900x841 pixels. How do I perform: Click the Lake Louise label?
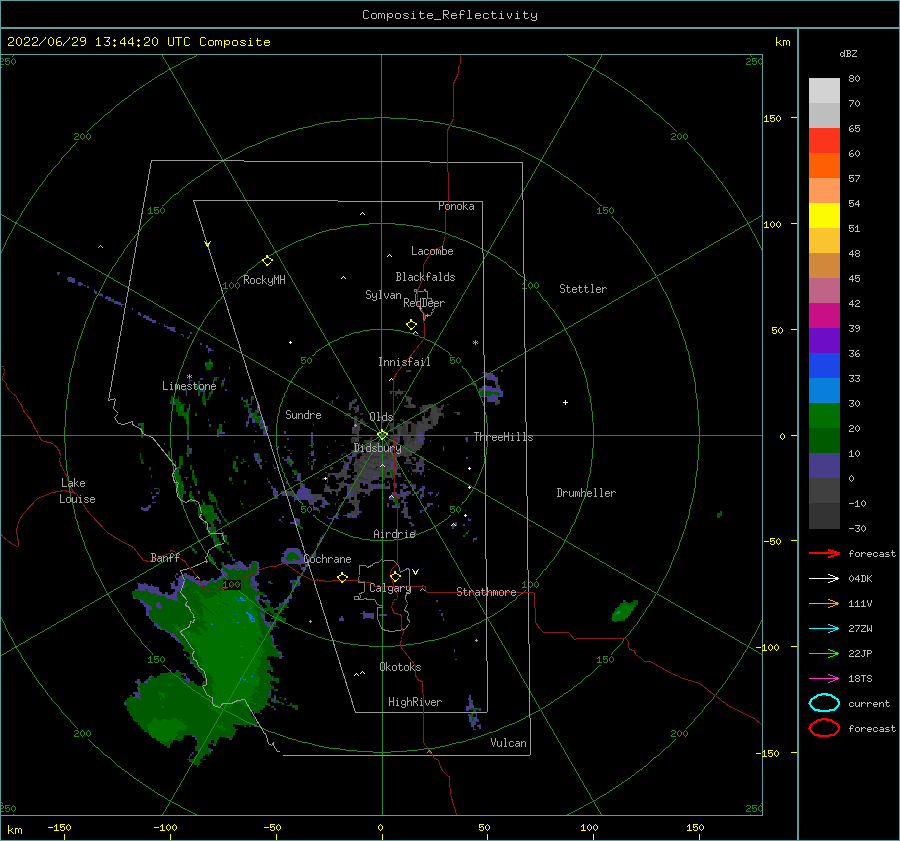(x=78, y=491)
